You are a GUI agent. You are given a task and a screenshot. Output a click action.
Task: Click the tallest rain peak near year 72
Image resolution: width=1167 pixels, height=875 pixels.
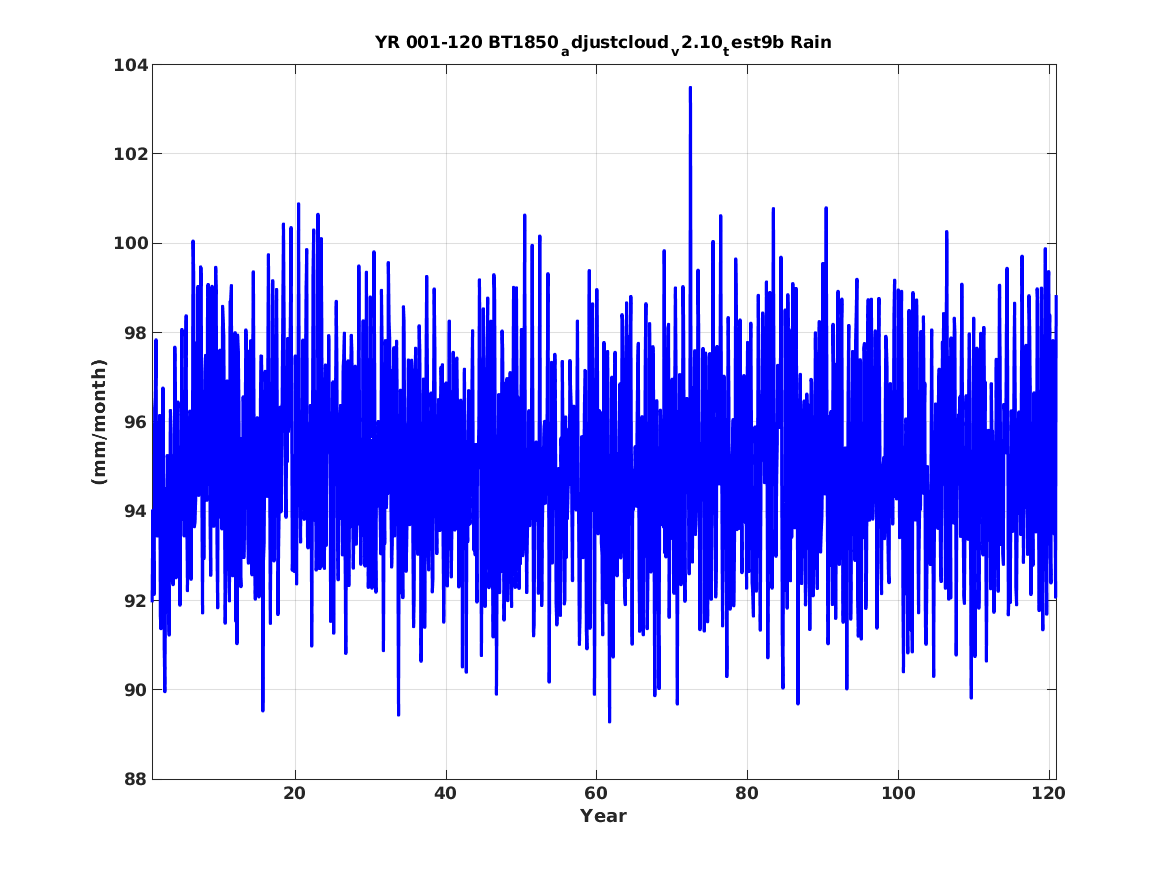pyautogui.click(x=690, y=88)
